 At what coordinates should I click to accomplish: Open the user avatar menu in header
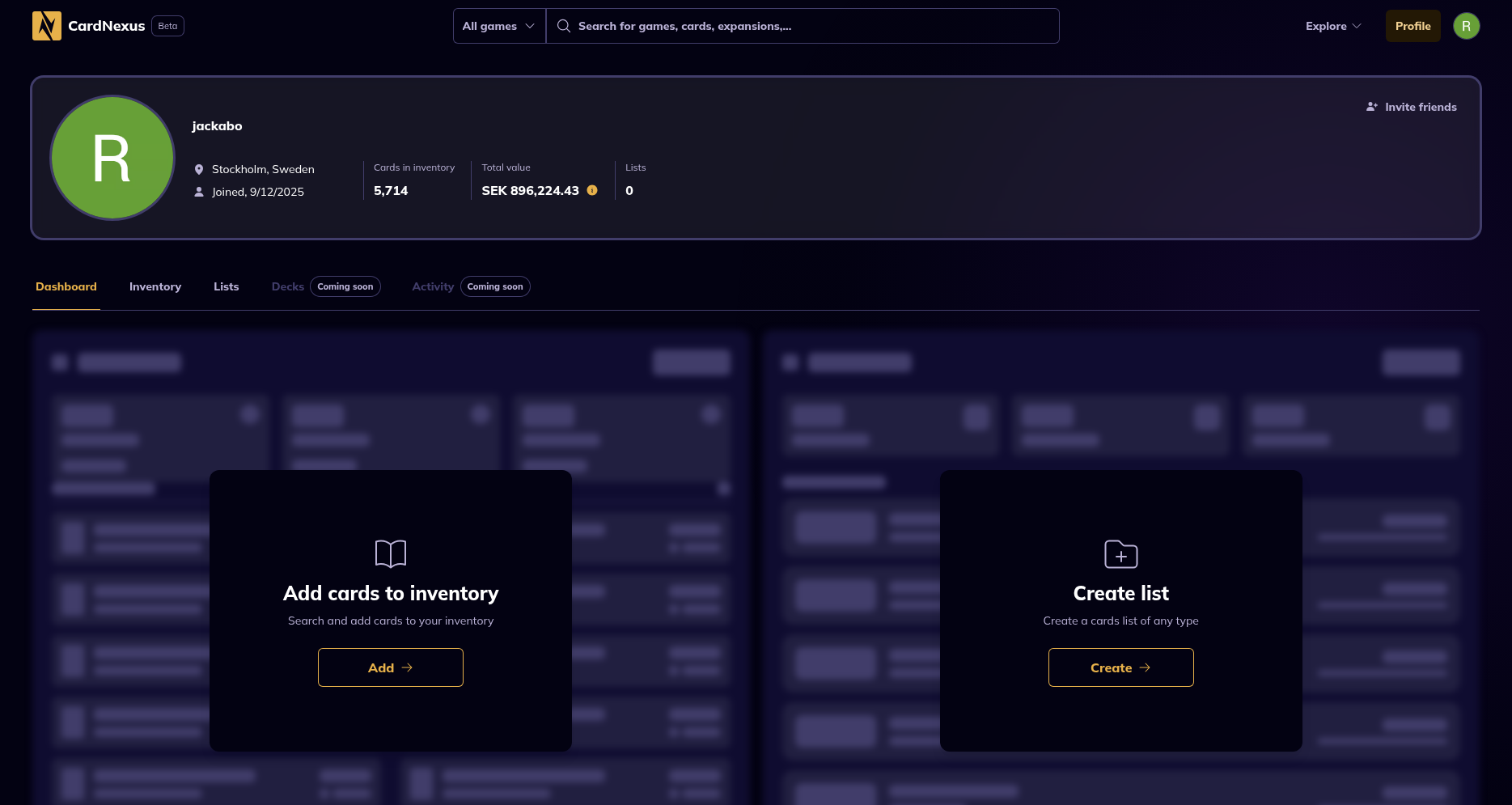(x=1466, y=26)
